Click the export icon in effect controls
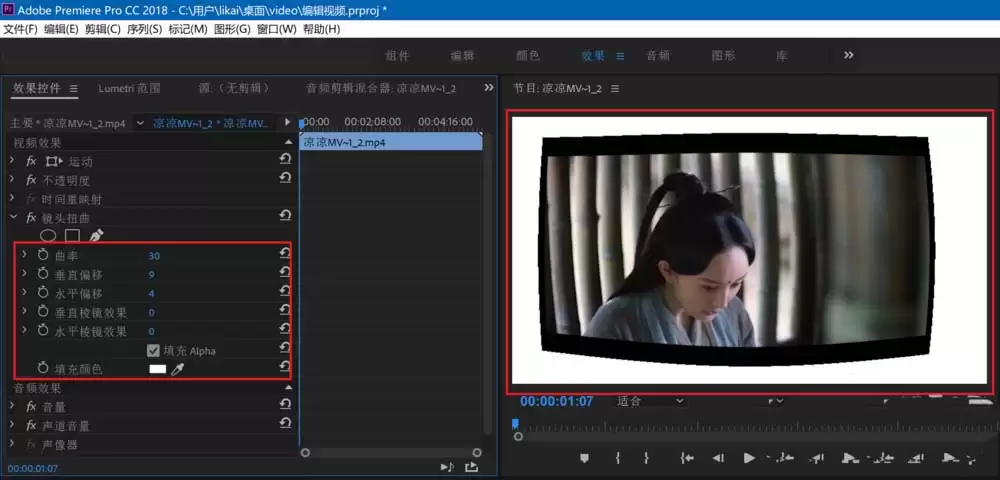The image size is (1000, 480). pos(471,467)
